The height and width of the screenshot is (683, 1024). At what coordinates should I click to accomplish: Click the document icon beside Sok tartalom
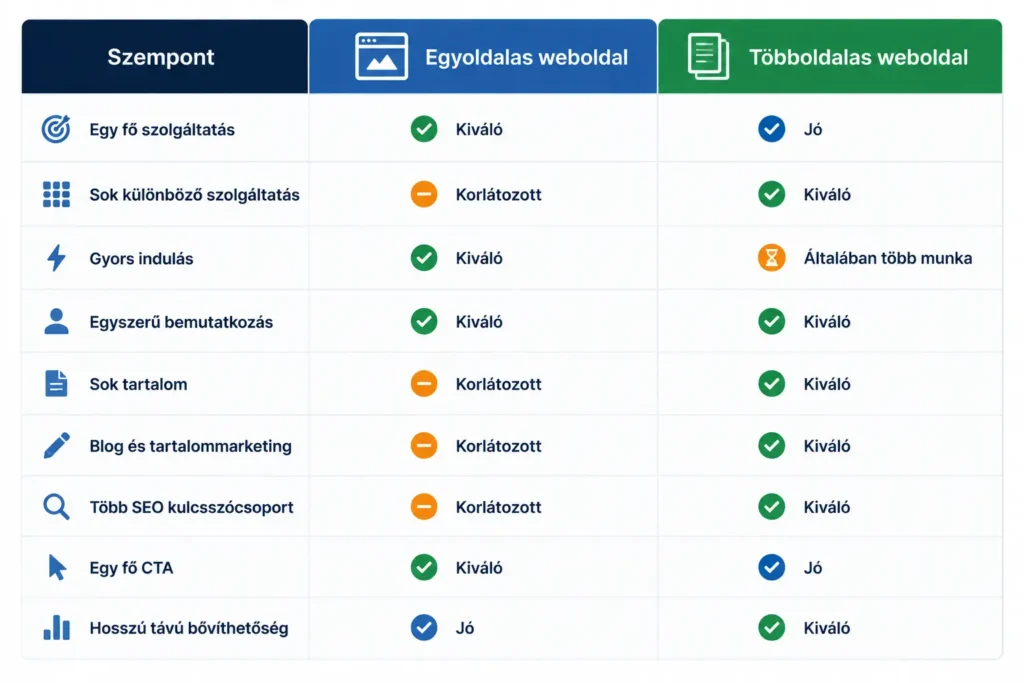(x=56, y=383)
